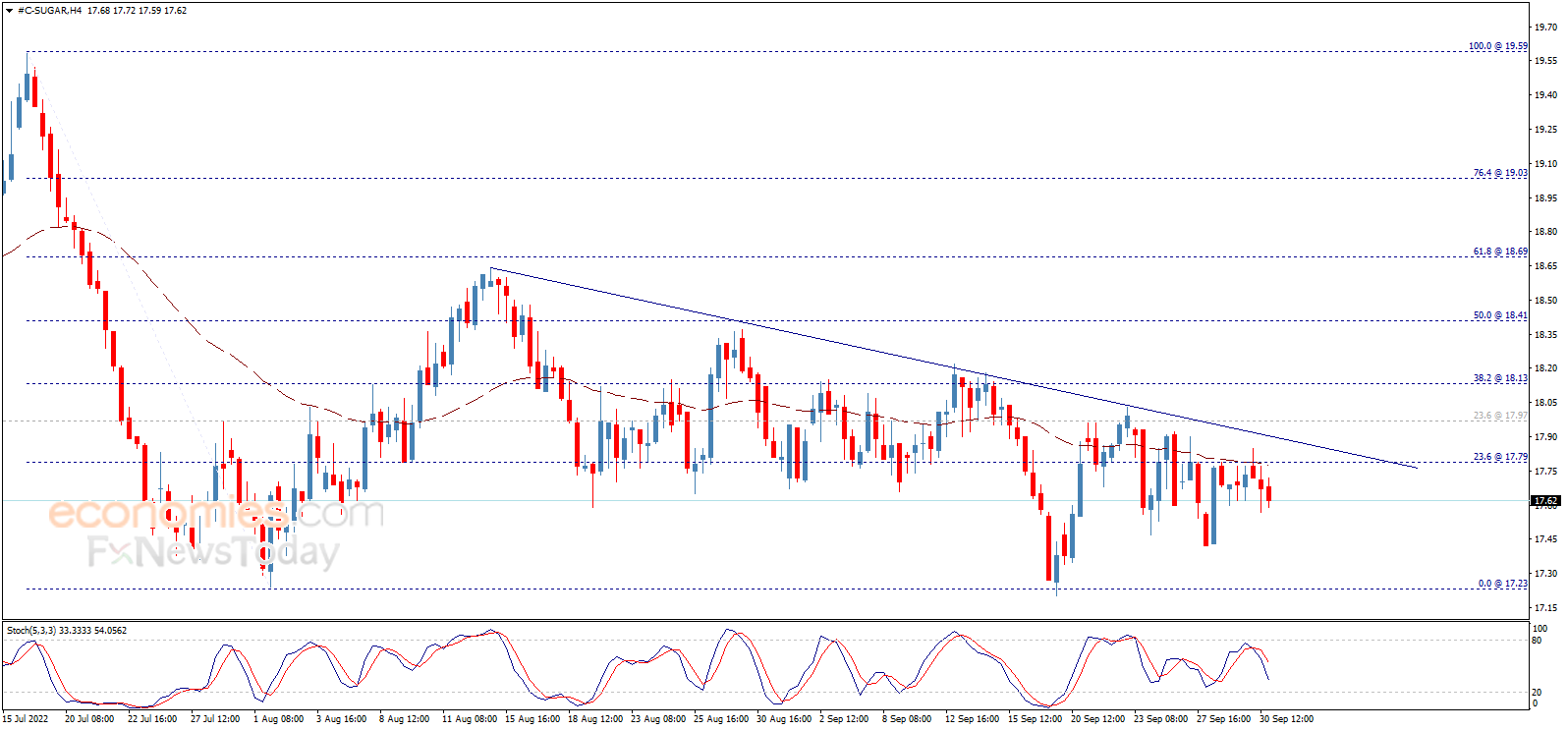Click time axis label 3 Aug 16:00
The width and height of the screenshot is (1568, 730).
click(341, 719)
